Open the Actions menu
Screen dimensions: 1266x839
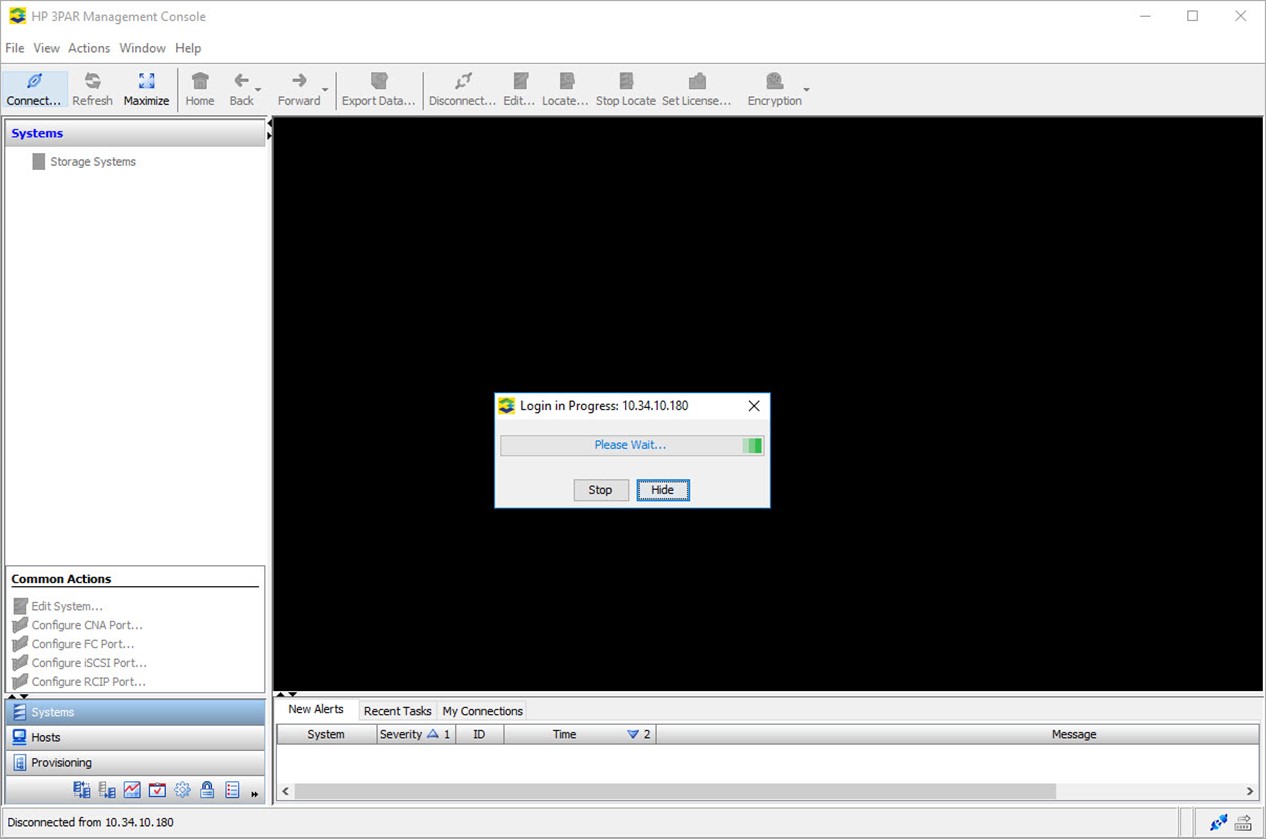tap(89, 48)
